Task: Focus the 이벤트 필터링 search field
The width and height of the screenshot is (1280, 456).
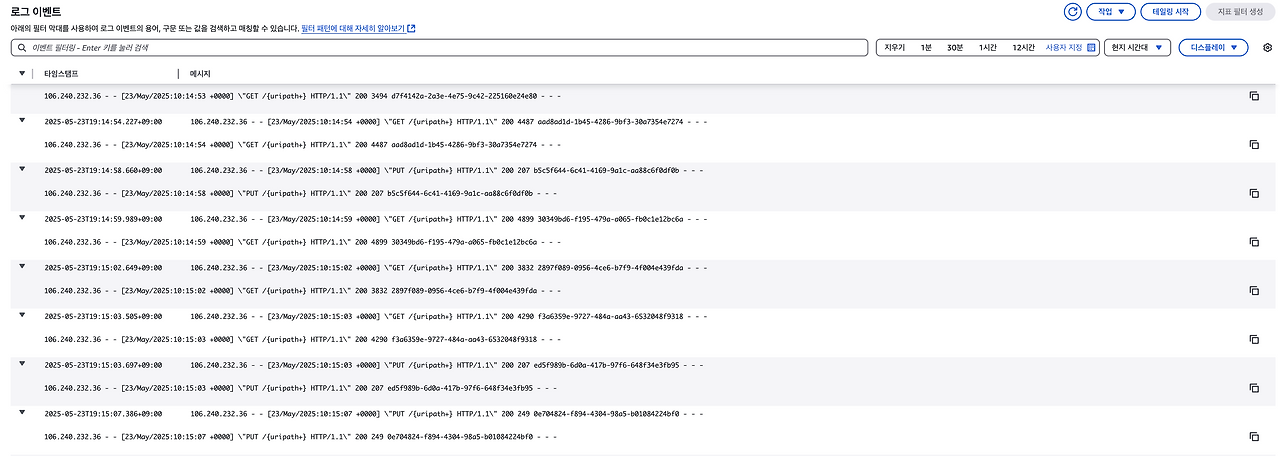Action: [439, 47]
